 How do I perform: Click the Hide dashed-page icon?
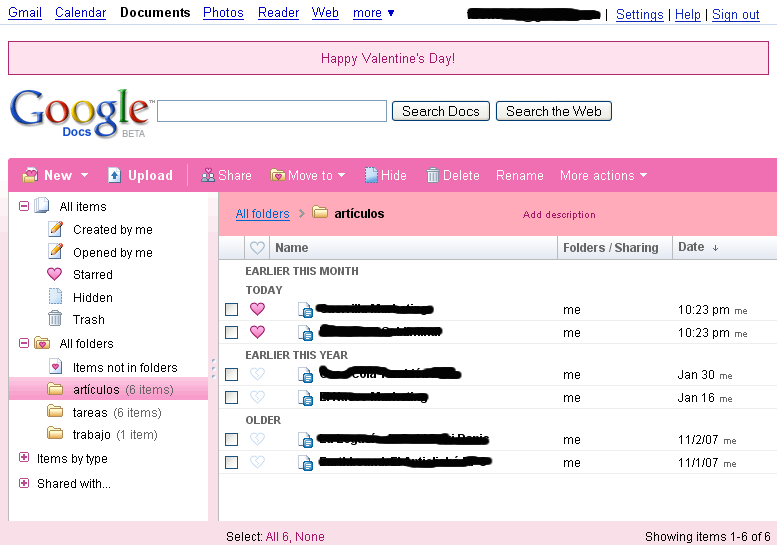pyautogui.click(x=371, y=175)
